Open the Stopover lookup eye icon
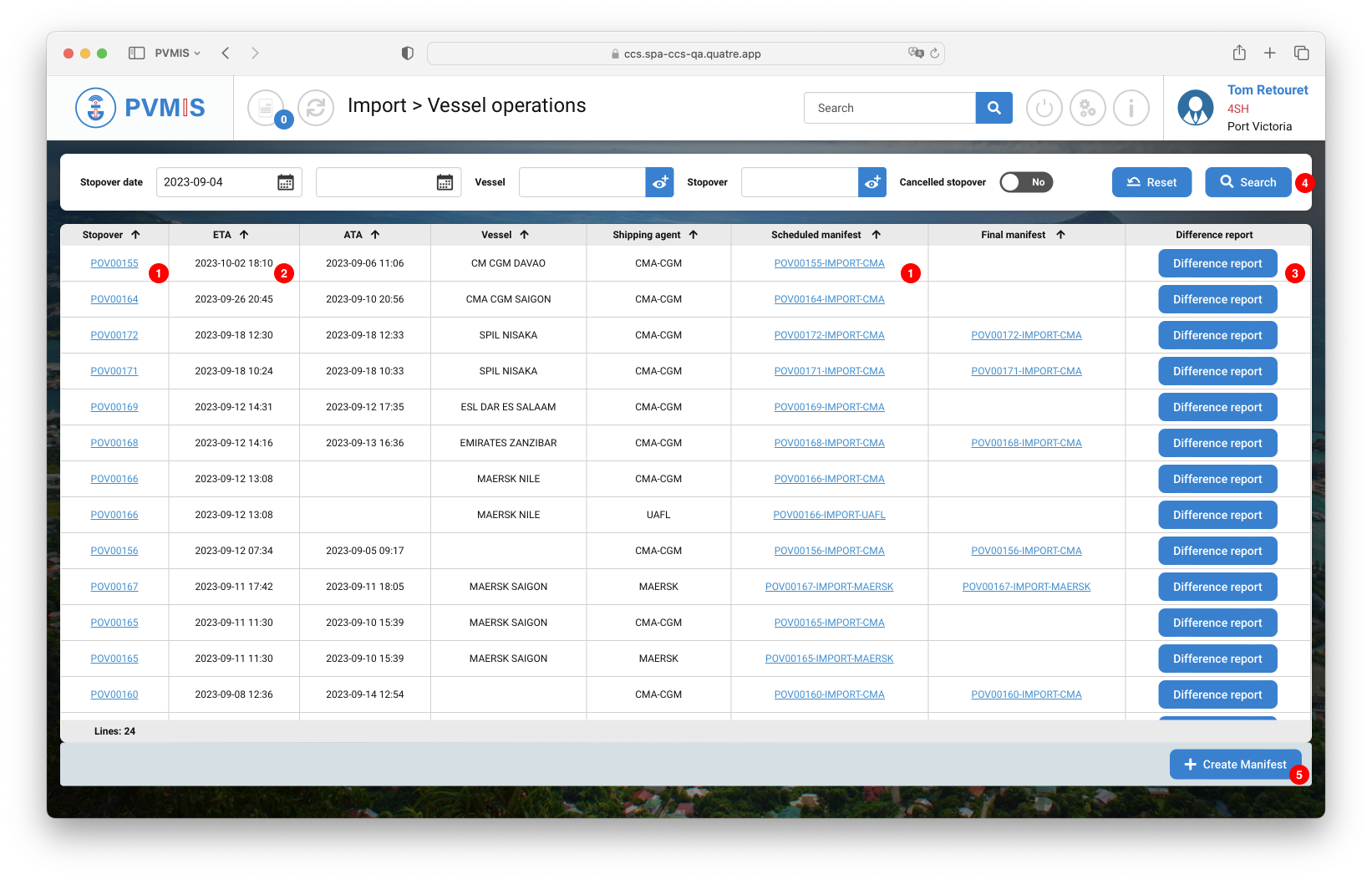1372x880 pixels. pos(871,182)
